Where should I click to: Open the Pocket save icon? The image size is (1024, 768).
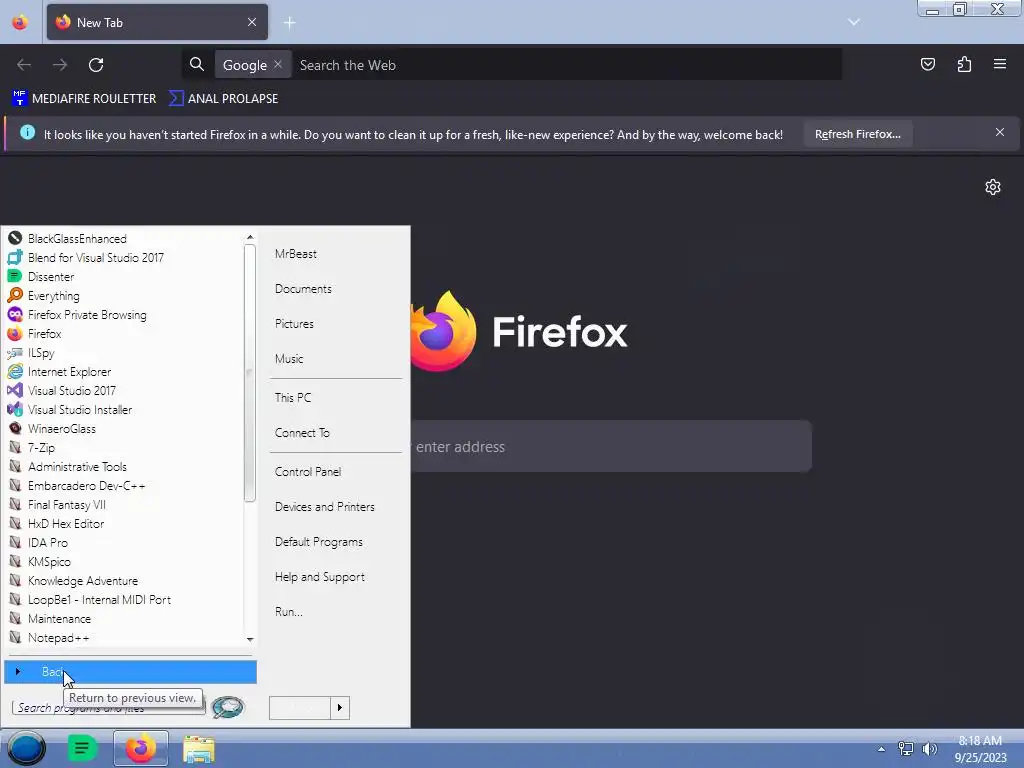tap(927, 64)
